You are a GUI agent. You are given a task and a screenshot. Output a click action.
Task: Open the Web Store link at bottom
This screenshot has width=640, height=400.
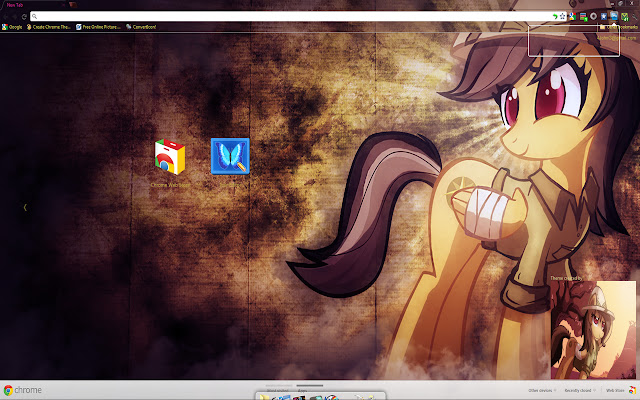point(621,391)
